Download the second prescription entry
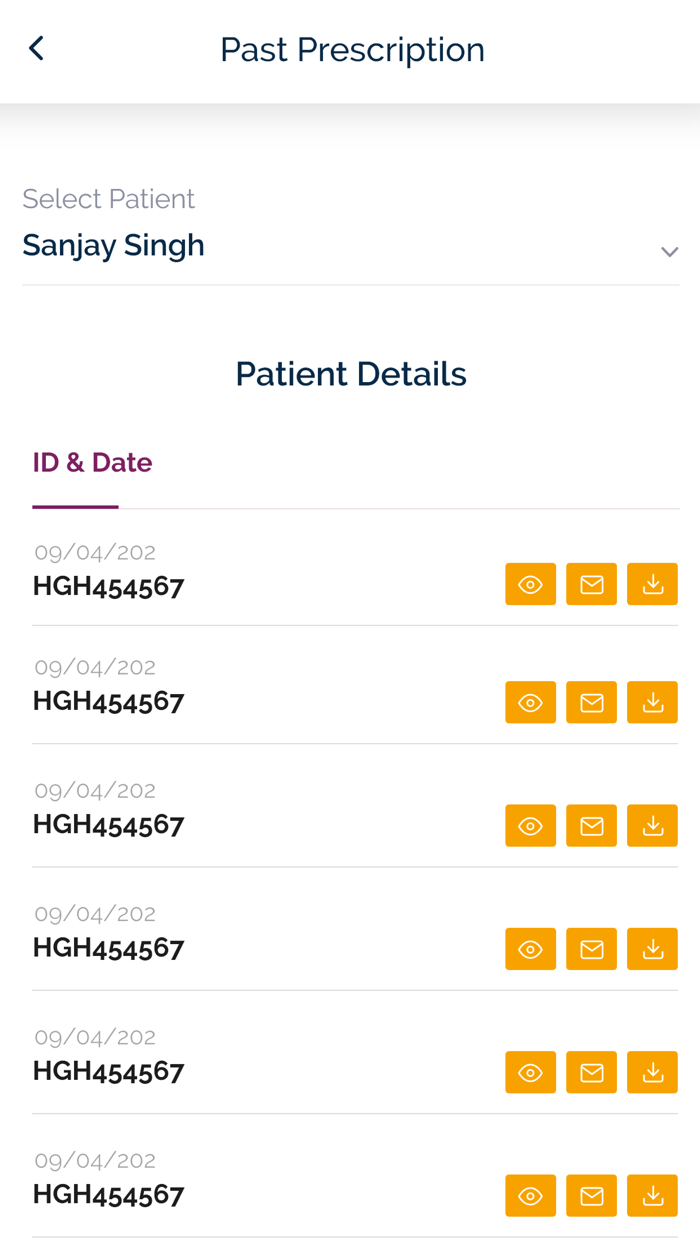Viewport: 700px width, 1244px height. [x=652, y=703]
